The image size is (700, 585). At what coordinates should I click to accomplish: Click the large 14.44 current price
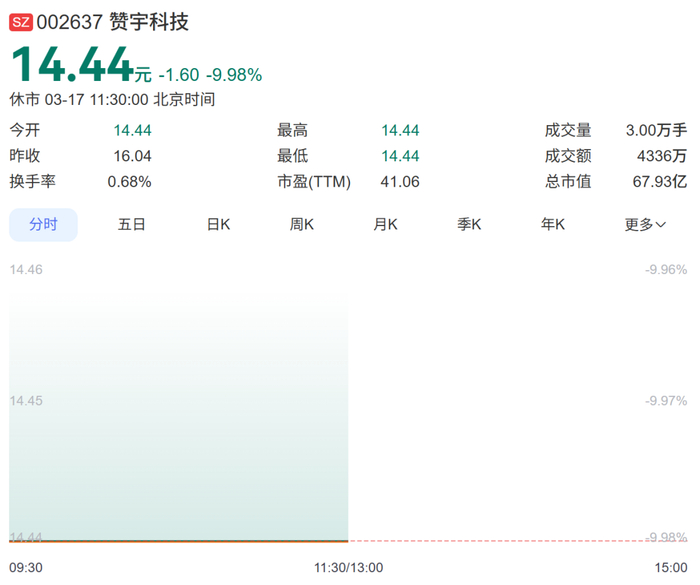pyautogui.click(x=72, y=65)
